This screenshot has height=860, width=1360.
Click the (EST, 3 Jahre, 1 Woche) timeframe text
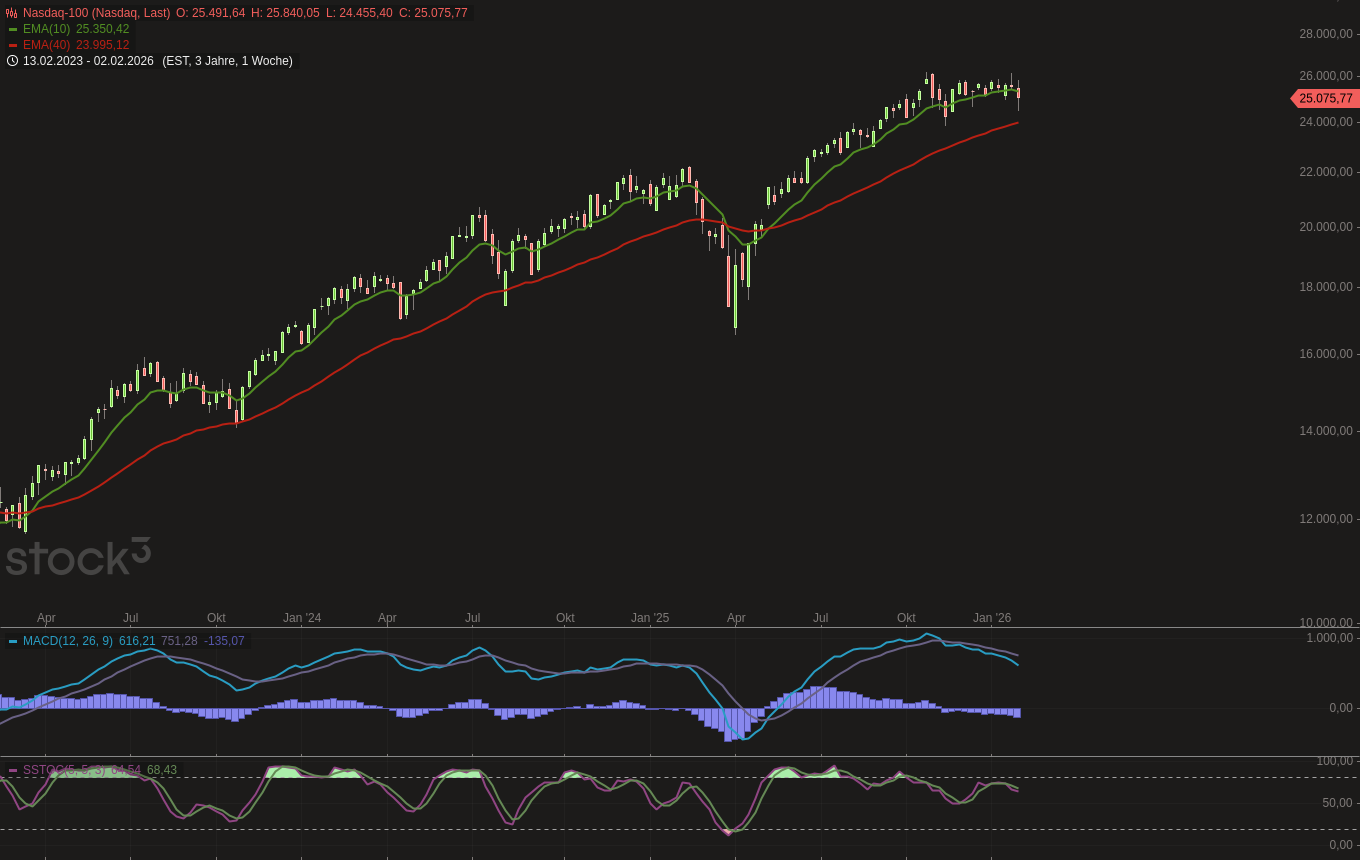click(227, 61)
